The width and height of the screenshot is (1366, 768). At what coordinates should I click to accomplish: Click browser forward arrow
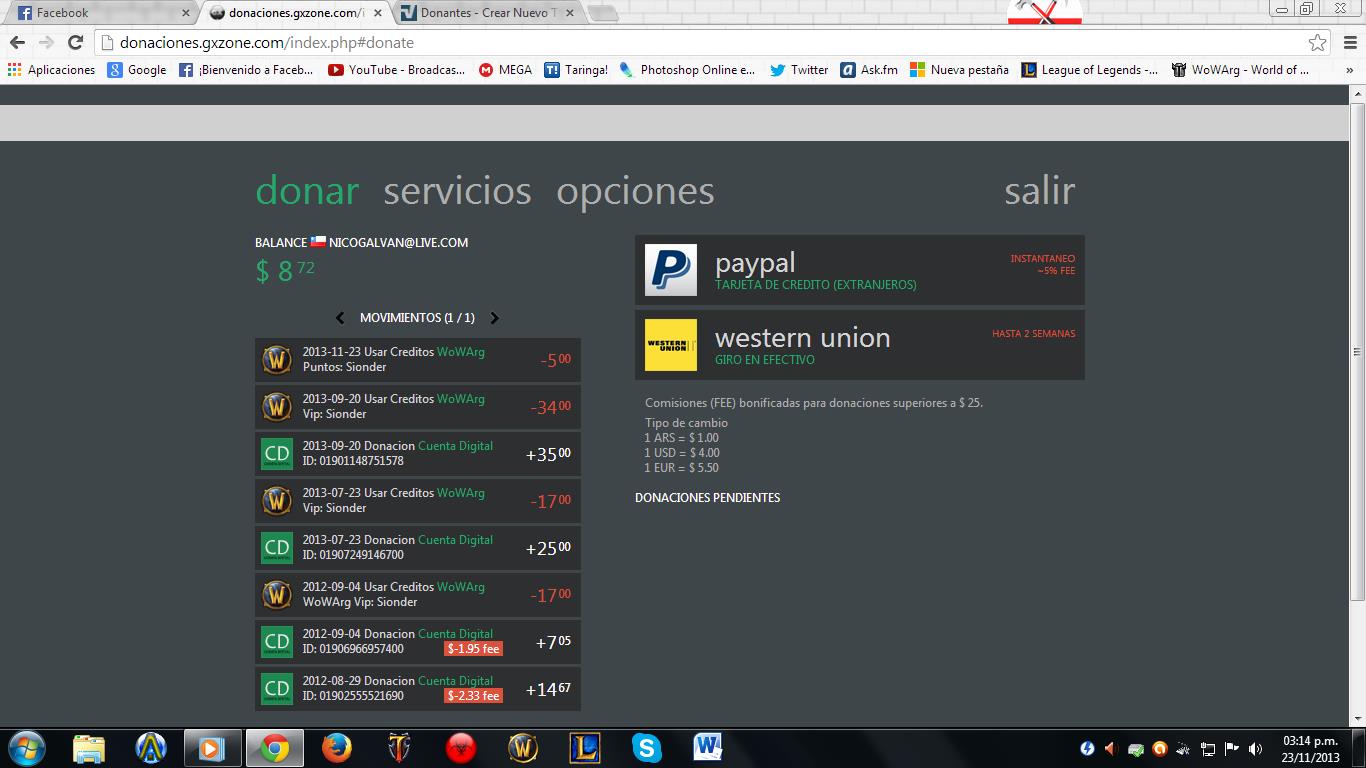tap(46, 43)
